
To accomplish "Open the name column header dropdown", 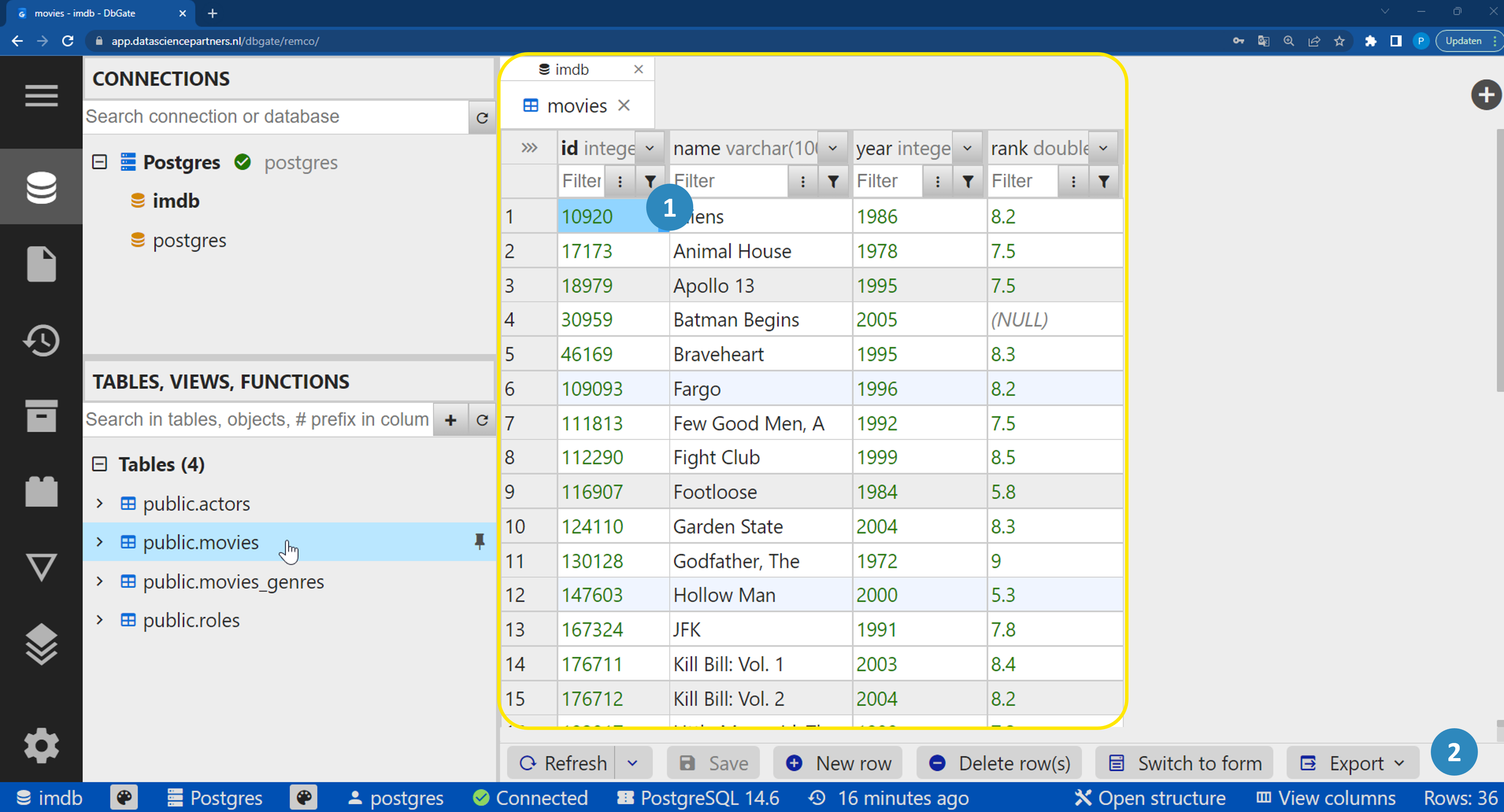I will (x=833, y=148).
